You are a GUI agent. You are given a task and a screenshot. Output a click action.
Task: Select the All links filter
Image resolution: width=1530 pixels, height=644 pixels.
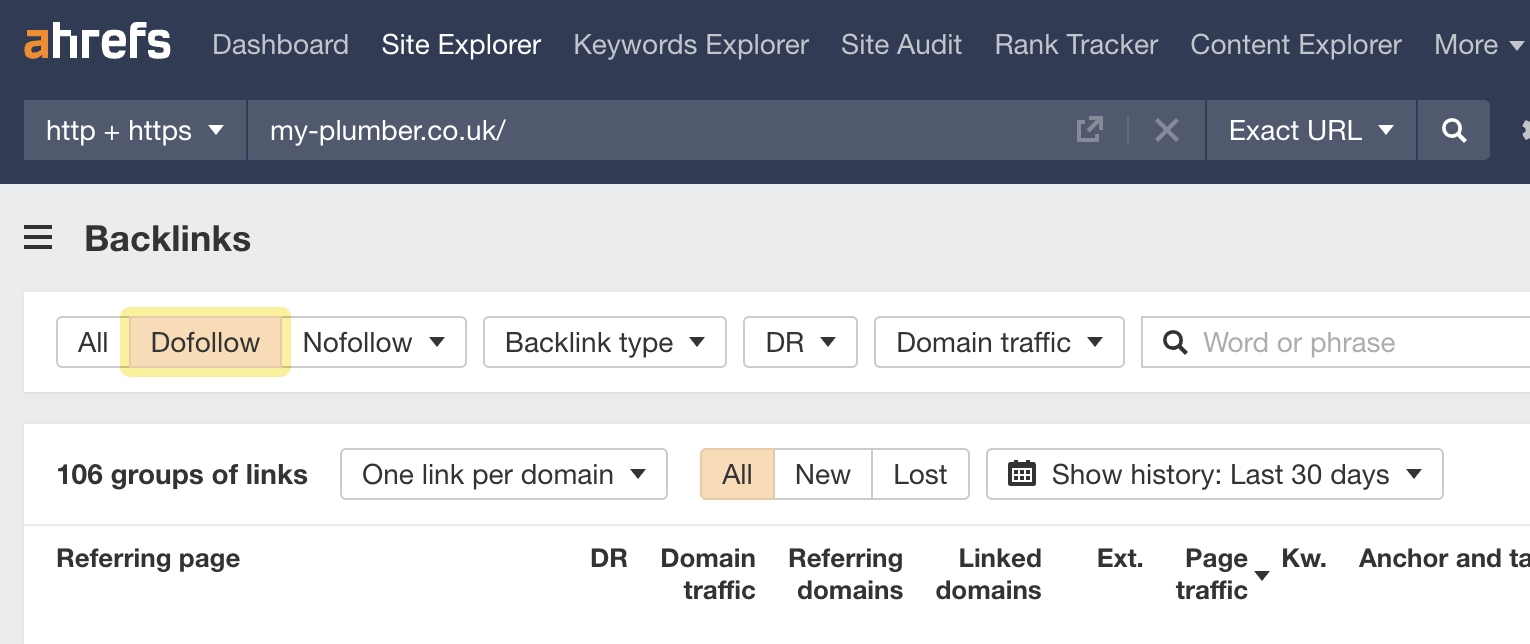tap(92, 342)
